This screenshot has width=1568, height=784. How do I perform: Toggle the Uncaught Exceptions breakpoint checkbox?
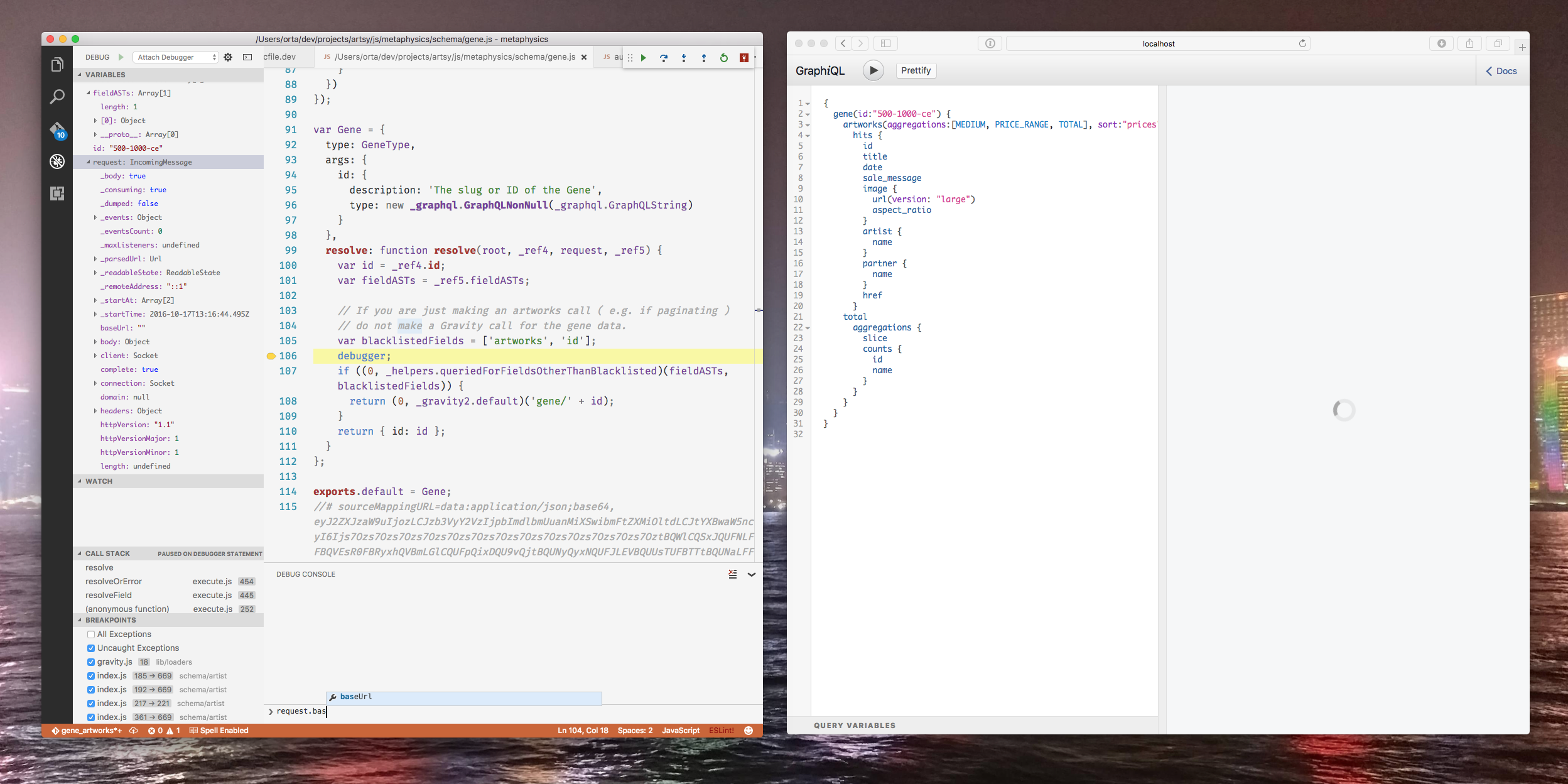(90, 648)
